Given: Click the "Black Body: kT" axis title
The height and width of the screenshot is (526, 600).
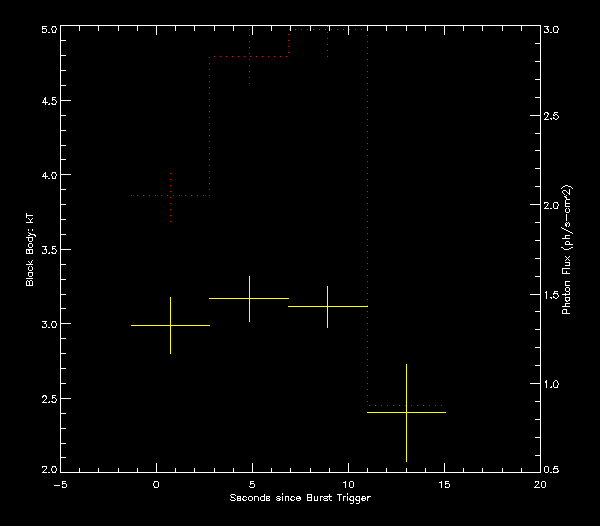Looking at the screenshot, I should [x=30, y=251].
